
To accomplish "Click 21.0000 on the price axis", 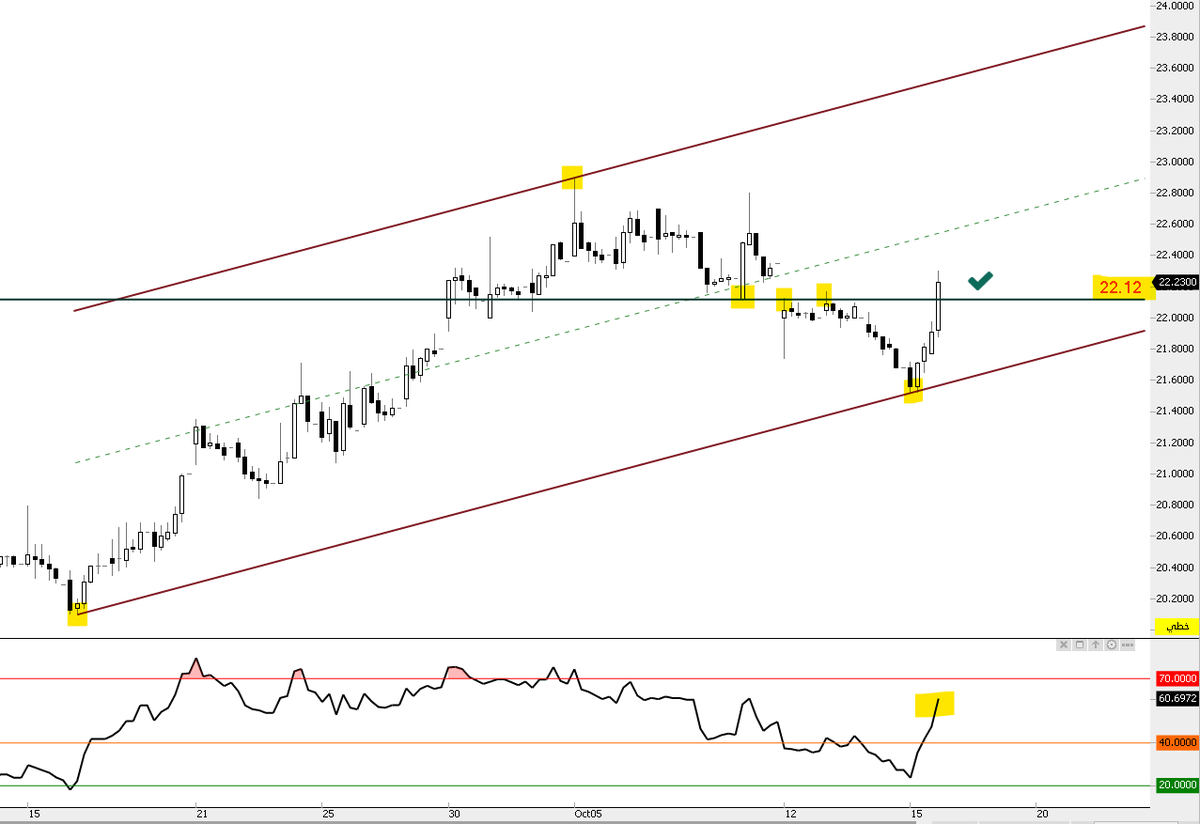I will click(x=1176, y=474).
